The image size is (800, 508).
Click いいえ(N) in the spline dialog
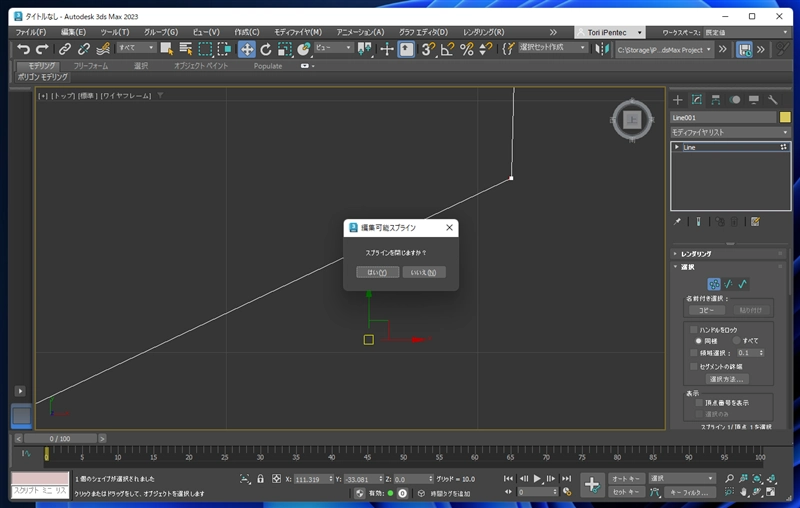[x=424, y=272]
